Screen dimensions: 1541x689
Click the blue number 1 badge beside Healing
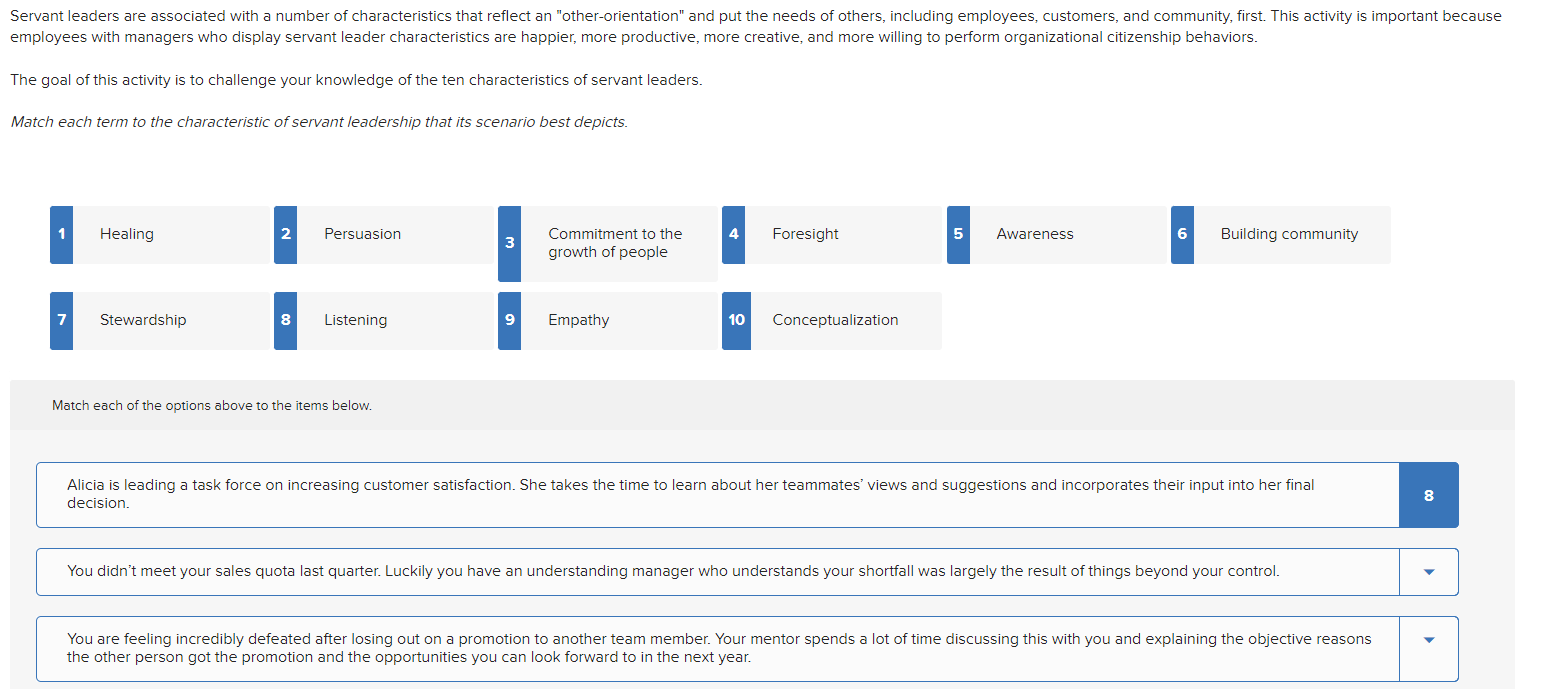pos(61,234)
